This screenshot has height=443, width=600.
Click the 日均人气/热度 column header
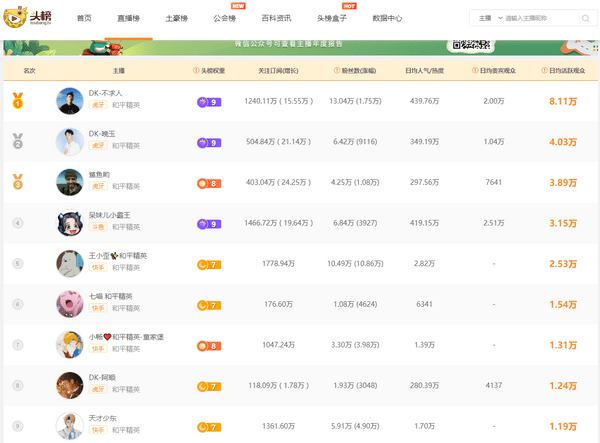pyautogui.click(x=424, y=70)
